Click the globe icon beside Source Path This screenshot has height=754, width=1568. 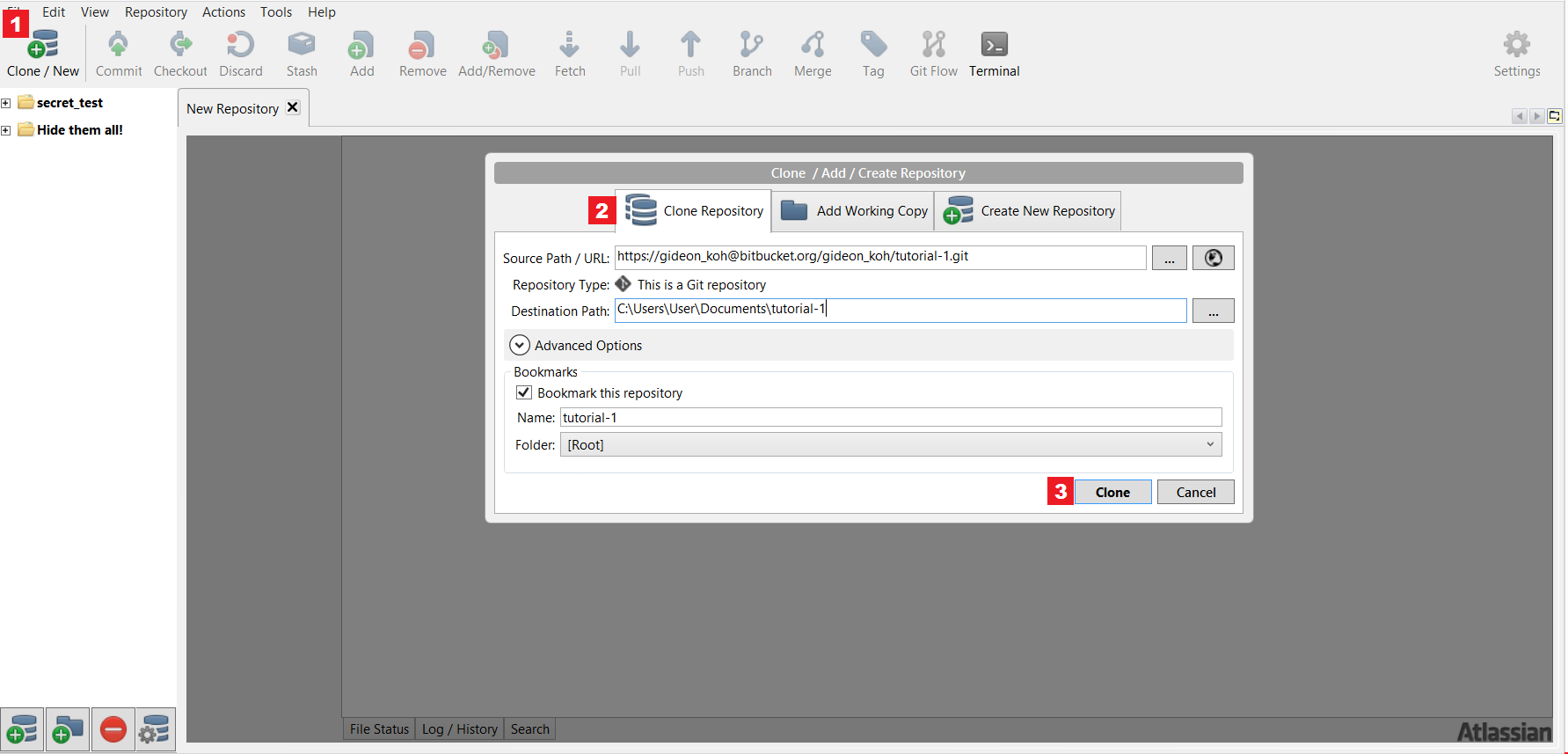[x=1213, y=258]
